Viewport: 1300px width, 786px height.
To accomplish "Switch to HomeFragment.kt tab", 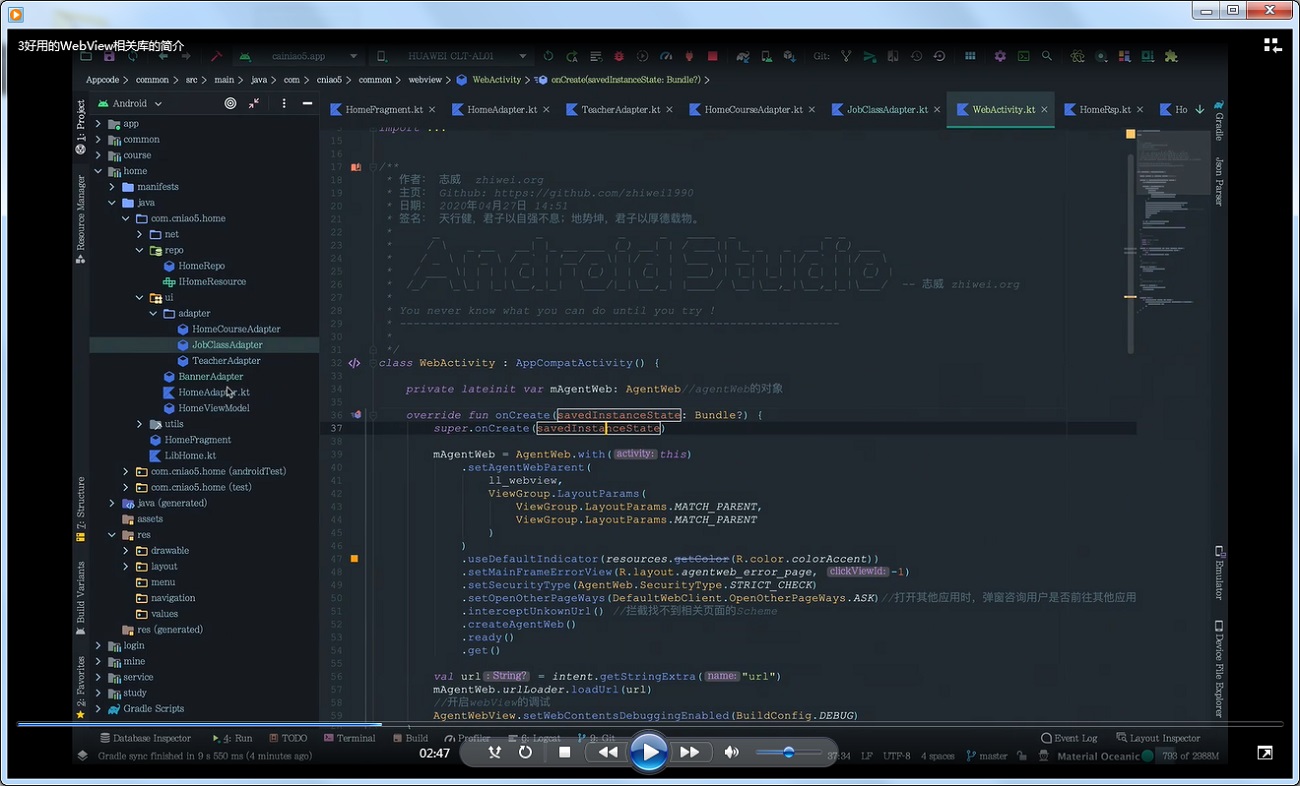I will point(383,109).
